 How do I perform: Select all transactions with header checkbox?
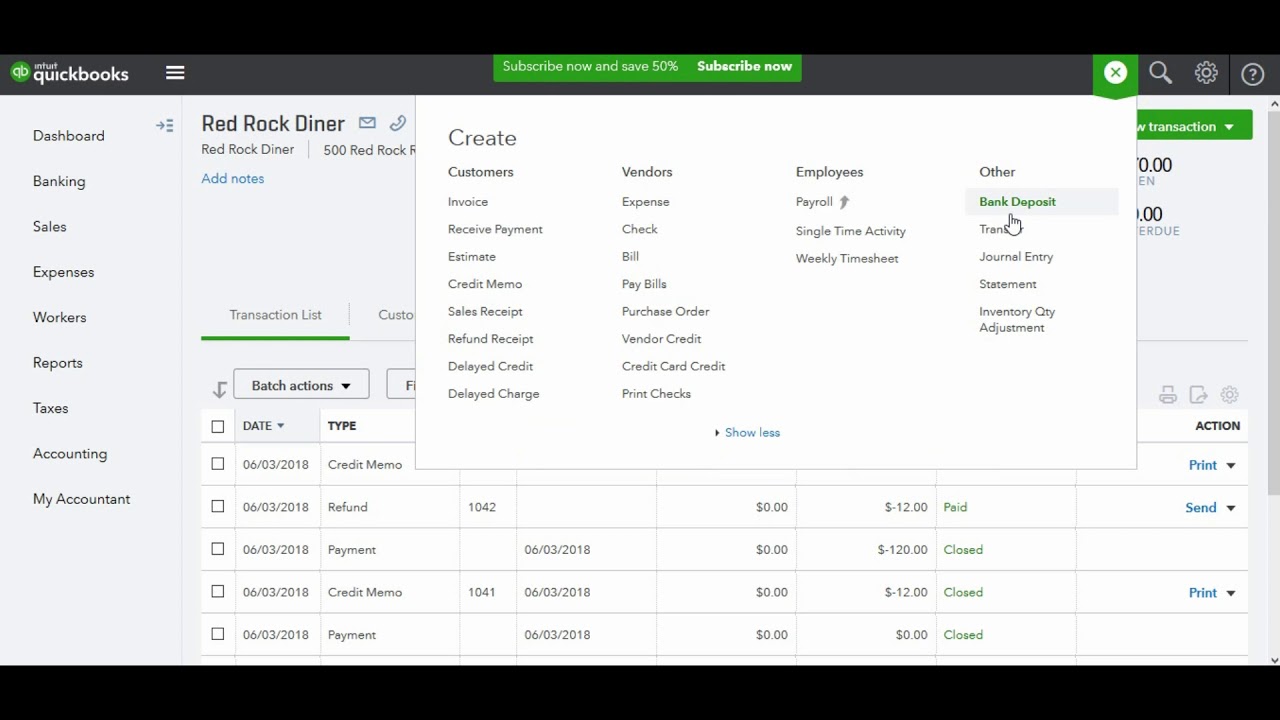(218, 426)
